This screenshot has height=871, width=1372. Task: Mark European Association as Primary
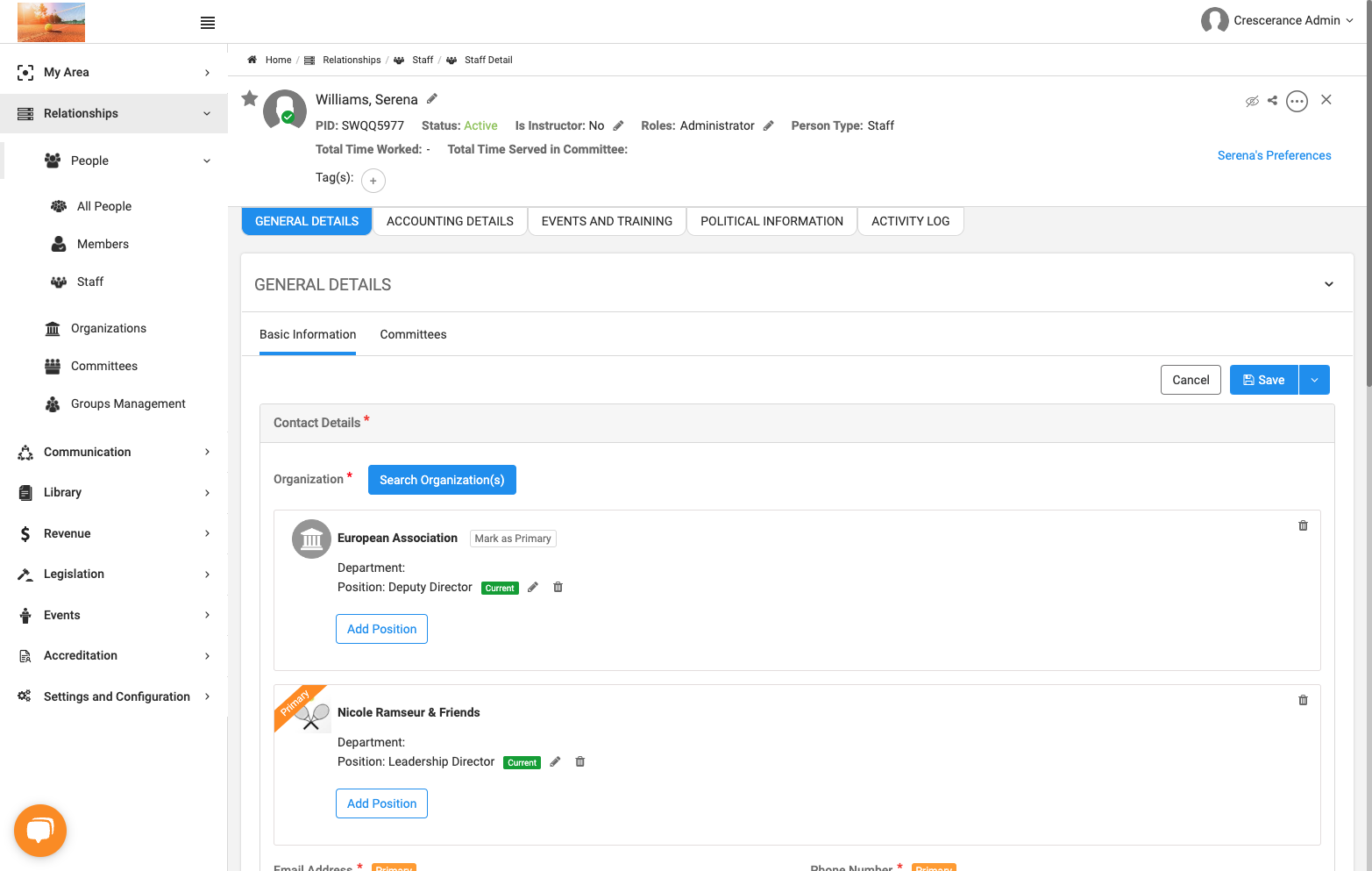[513, 539]
